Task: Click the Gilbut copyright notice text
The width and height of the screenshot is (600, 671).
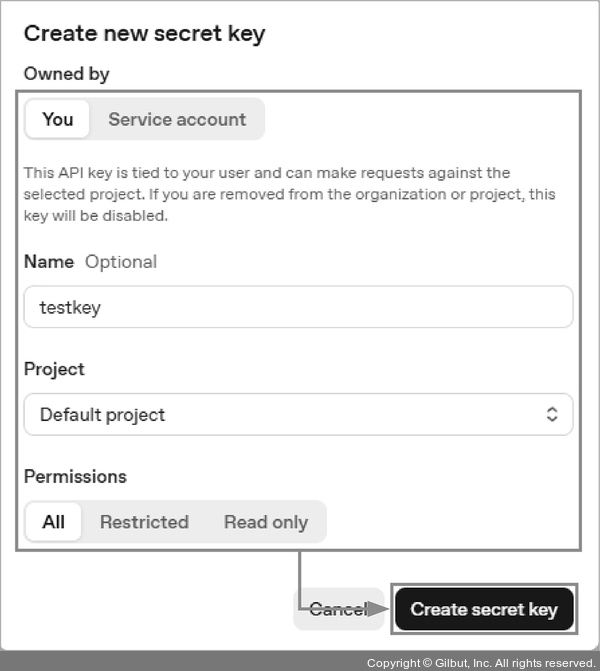Action: tap(480, 663)
